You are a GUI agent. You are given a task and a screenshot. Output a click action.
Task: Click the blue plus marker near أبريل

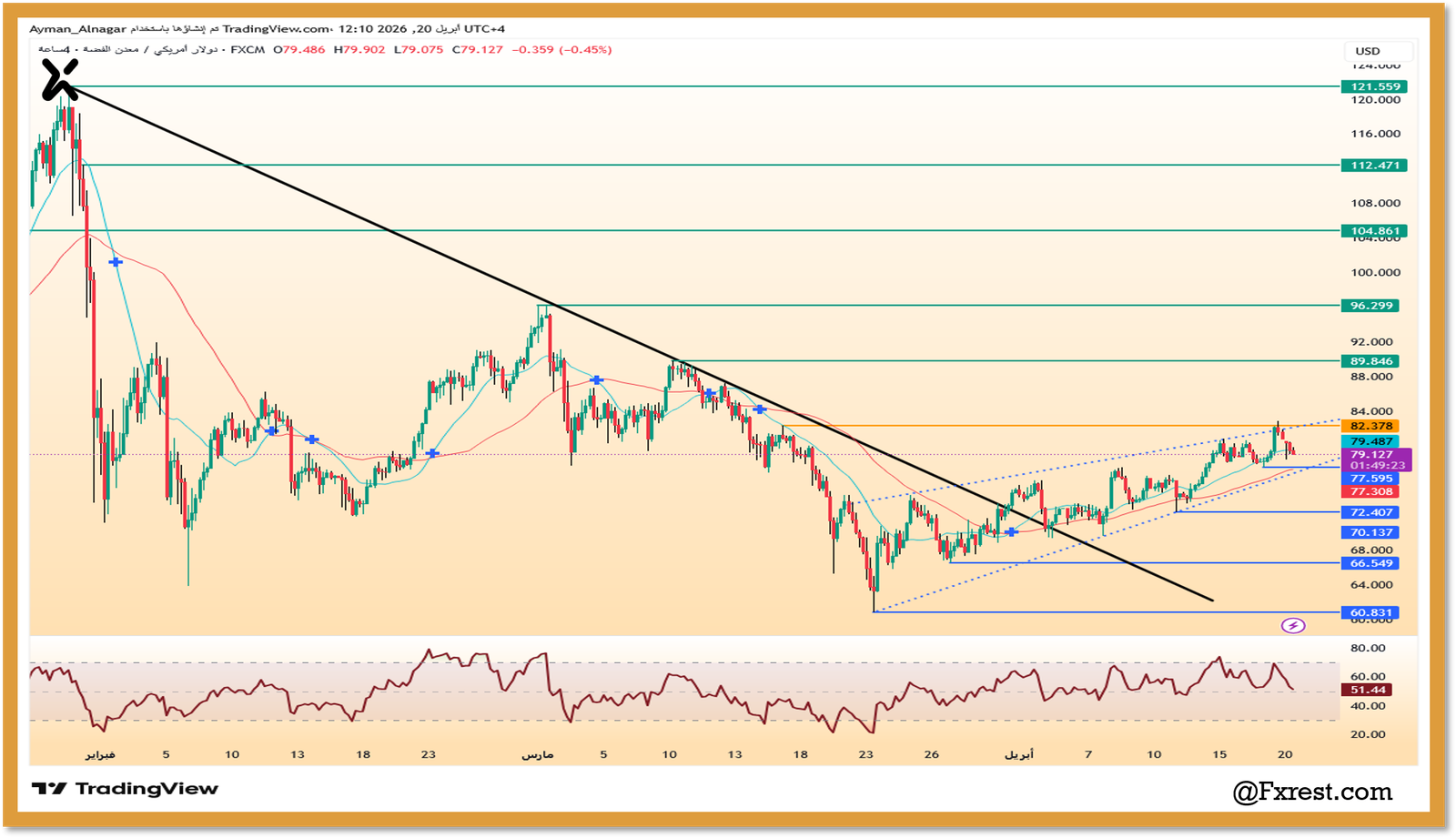pyautogui.click(x=1013, y=531)
